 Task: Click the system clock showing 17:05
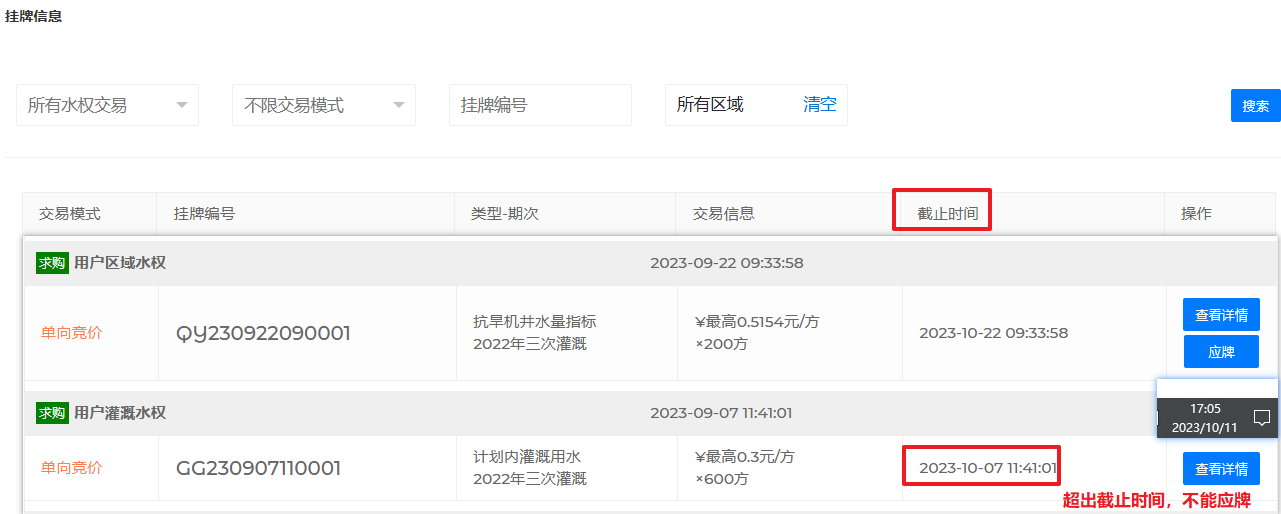click(1205, 418)
